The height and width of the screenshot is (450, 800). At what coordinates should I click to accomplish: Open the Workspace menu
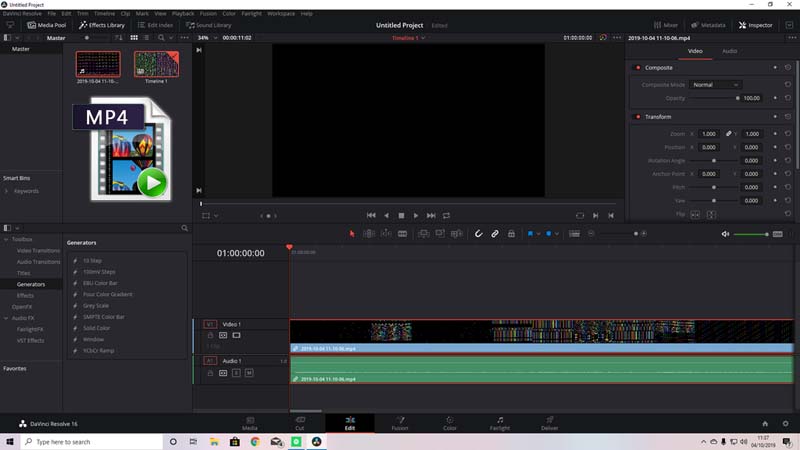pos(281,14)
